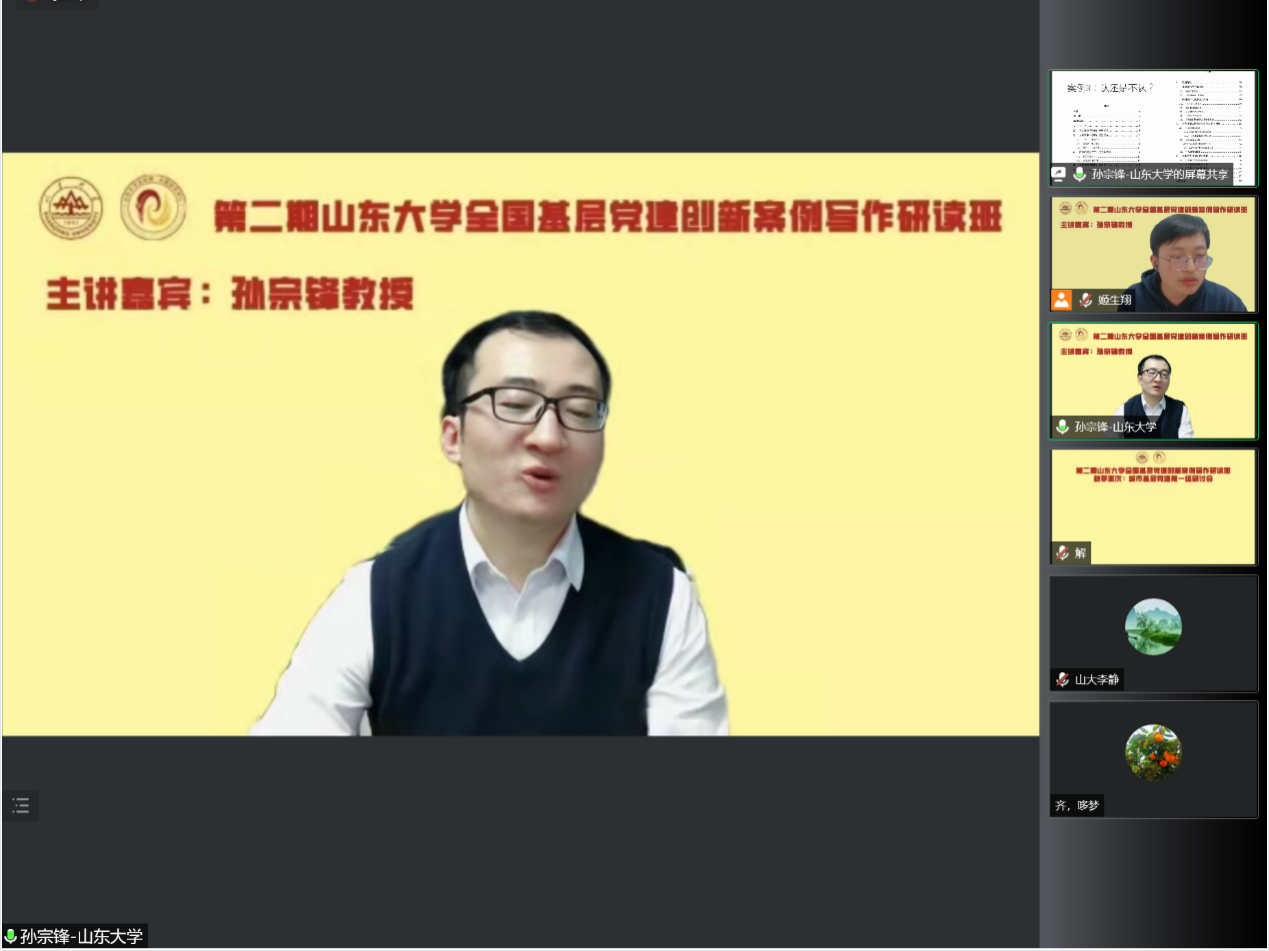Click microphone icon on 孙宗锋-山东大学的屏幕共享 tile
Screen dimensions: 1269x951
click(1079, 174)
